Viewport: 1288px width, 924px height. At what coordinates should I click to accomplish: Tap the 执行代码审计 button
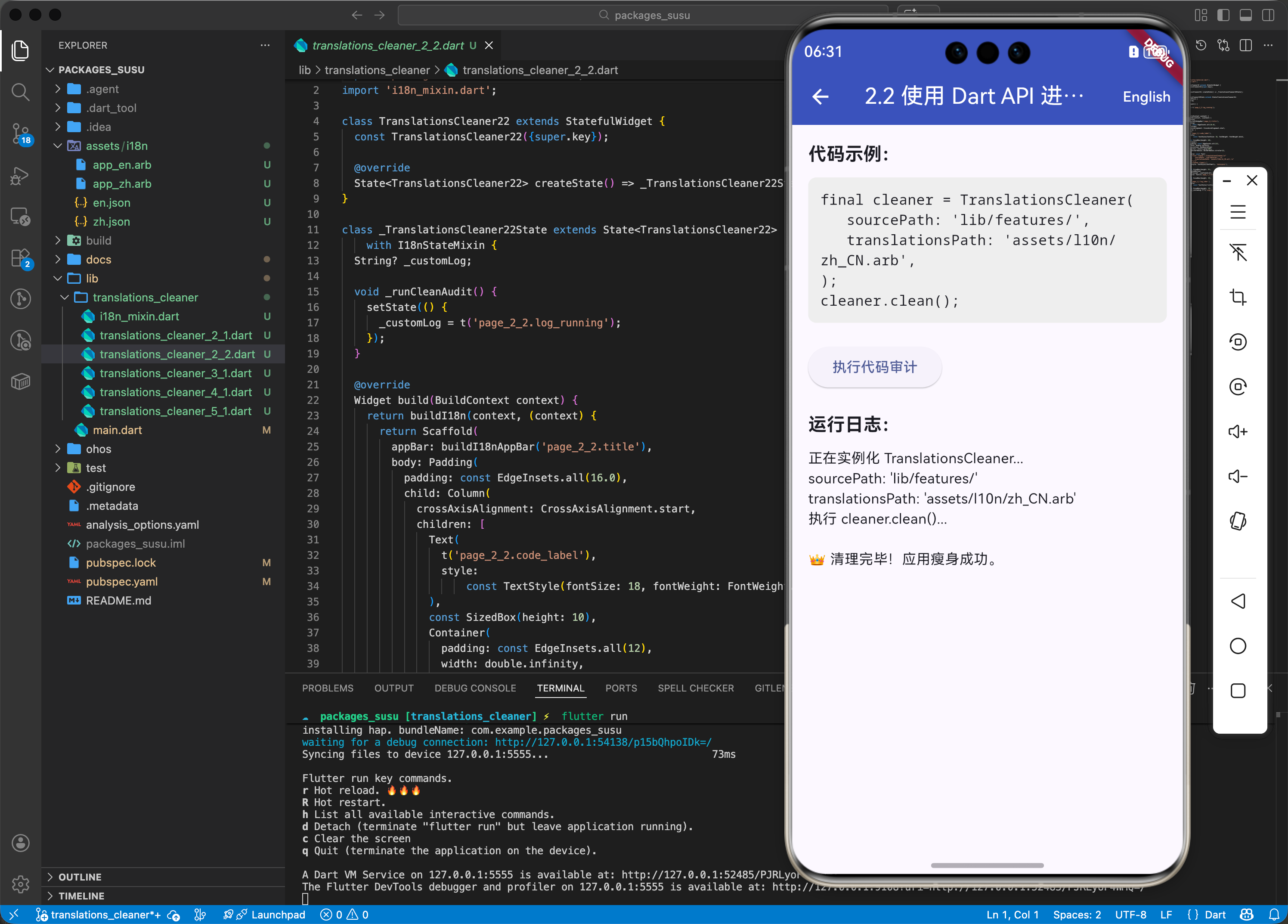[874, 367]
